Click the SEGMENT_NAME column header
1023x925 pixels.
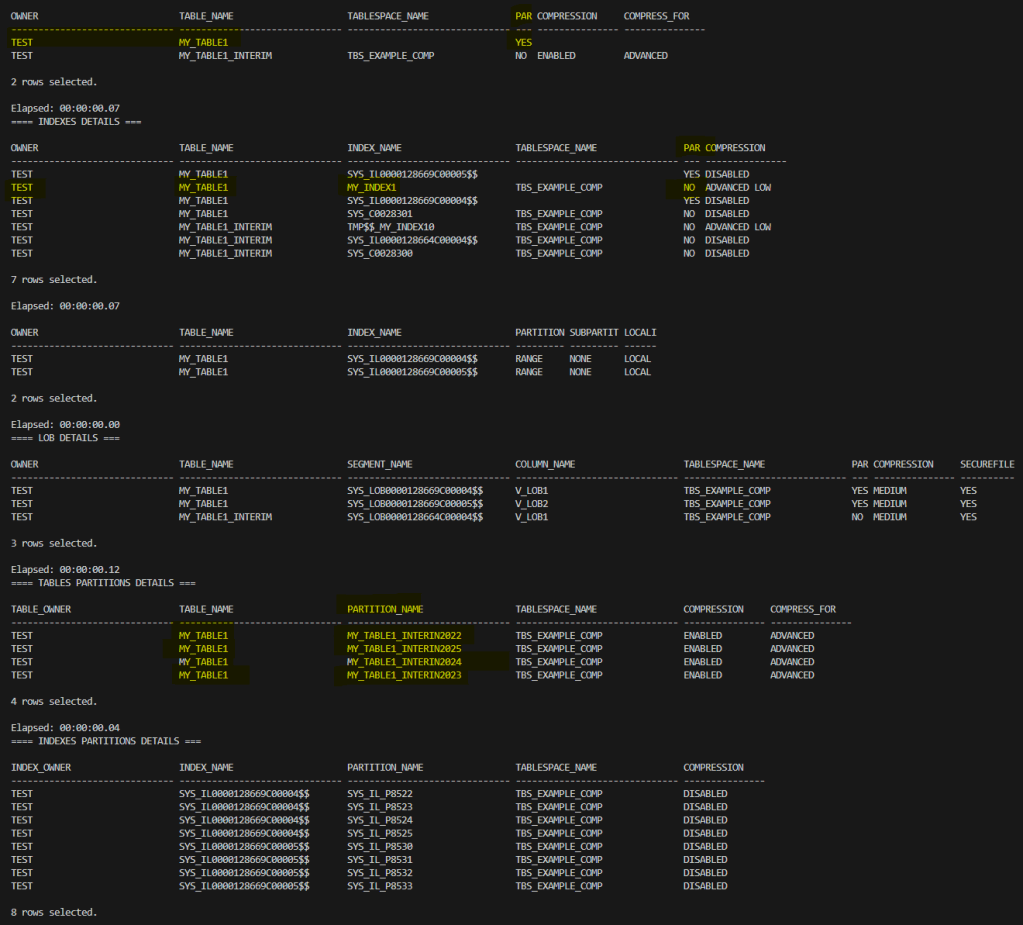coord(379,464)
